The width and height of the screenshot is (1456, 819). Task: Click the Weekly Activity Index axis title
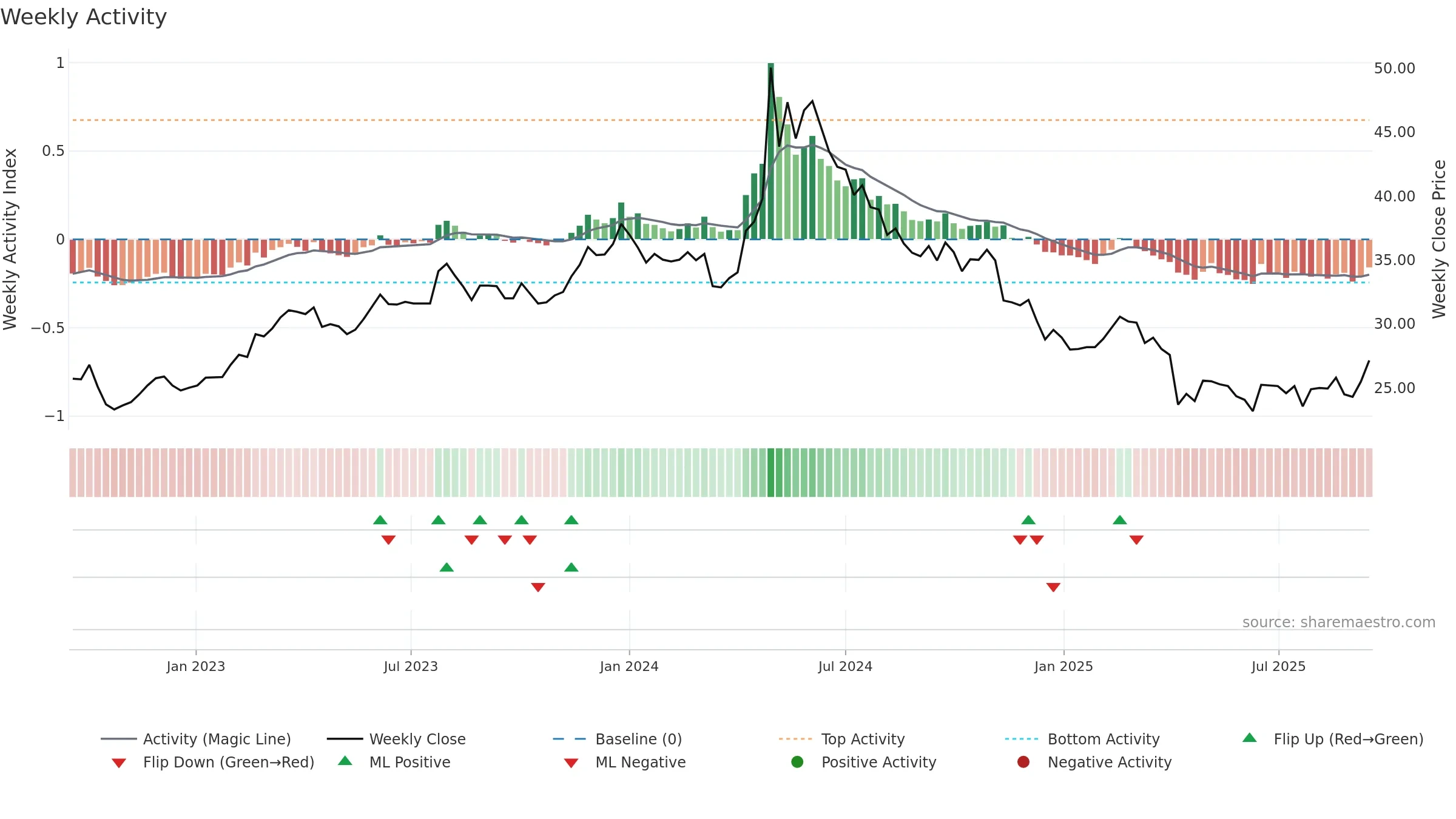10,239
